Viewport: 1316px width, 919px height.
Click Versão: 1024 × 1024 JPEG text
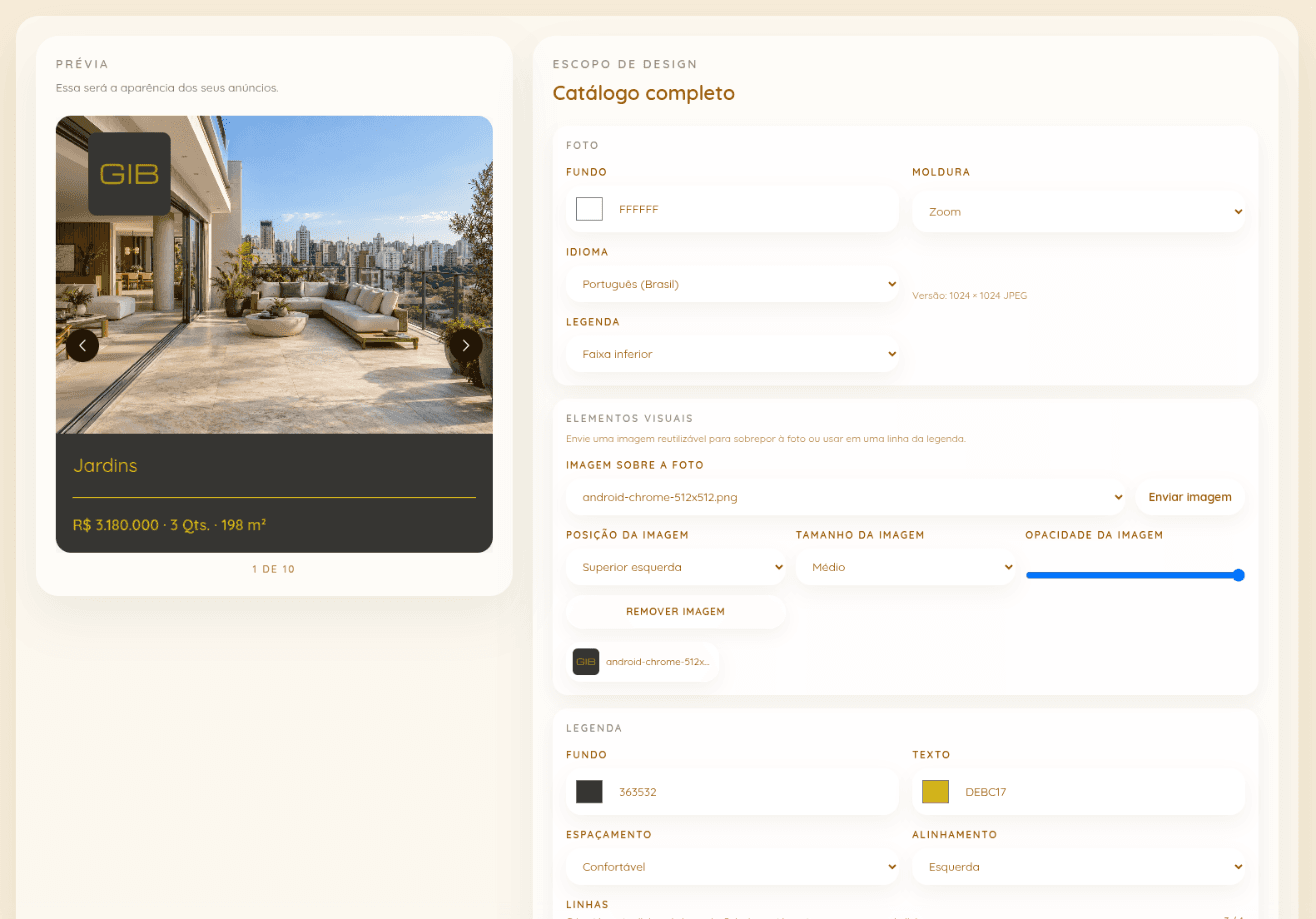pos(969,296)
